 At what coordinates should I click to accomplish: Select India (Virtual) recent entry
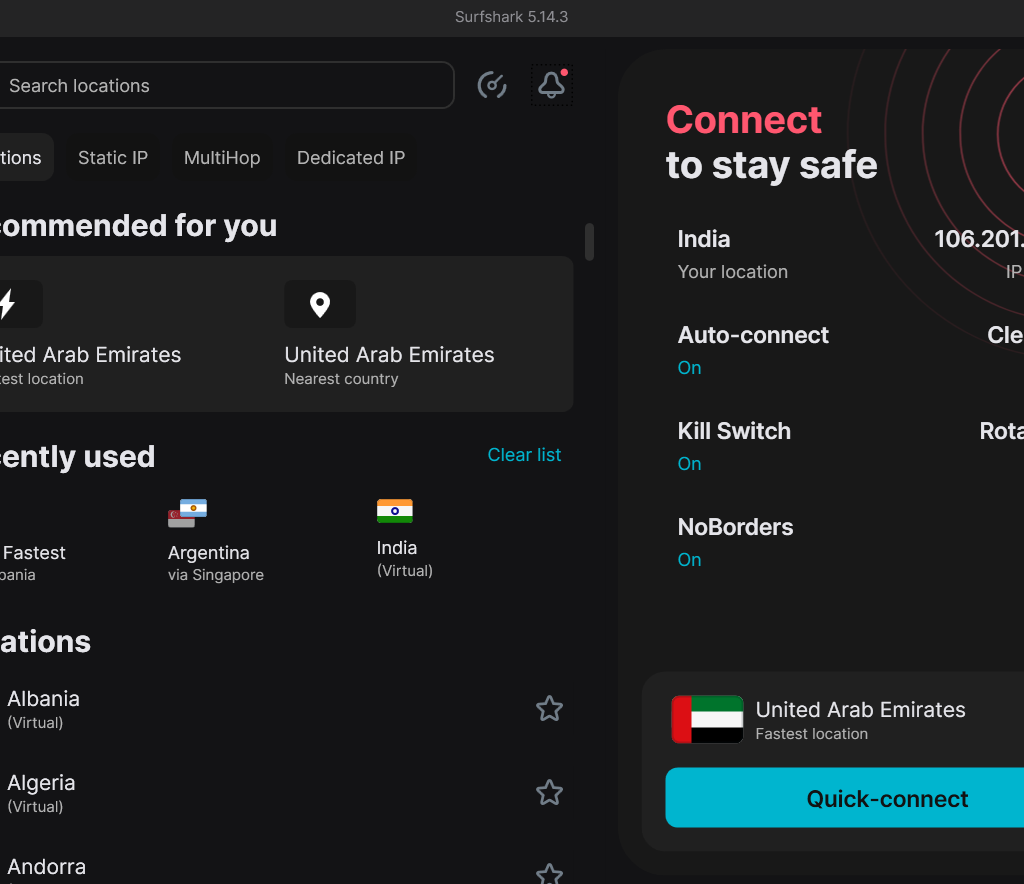[x=404, y=539]
